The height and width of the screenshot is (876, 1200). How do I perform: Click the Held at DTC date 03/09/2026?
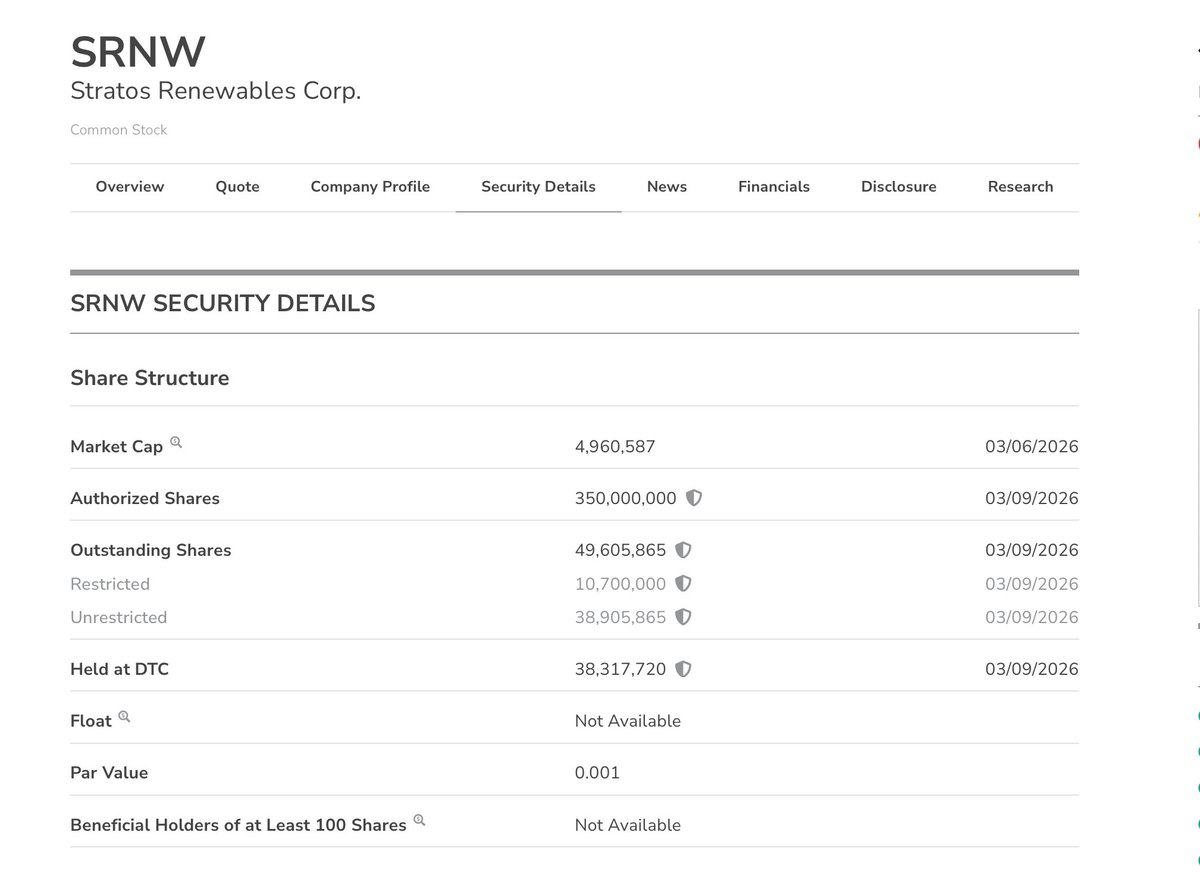pyautogui.click(x=1032, y=669)
